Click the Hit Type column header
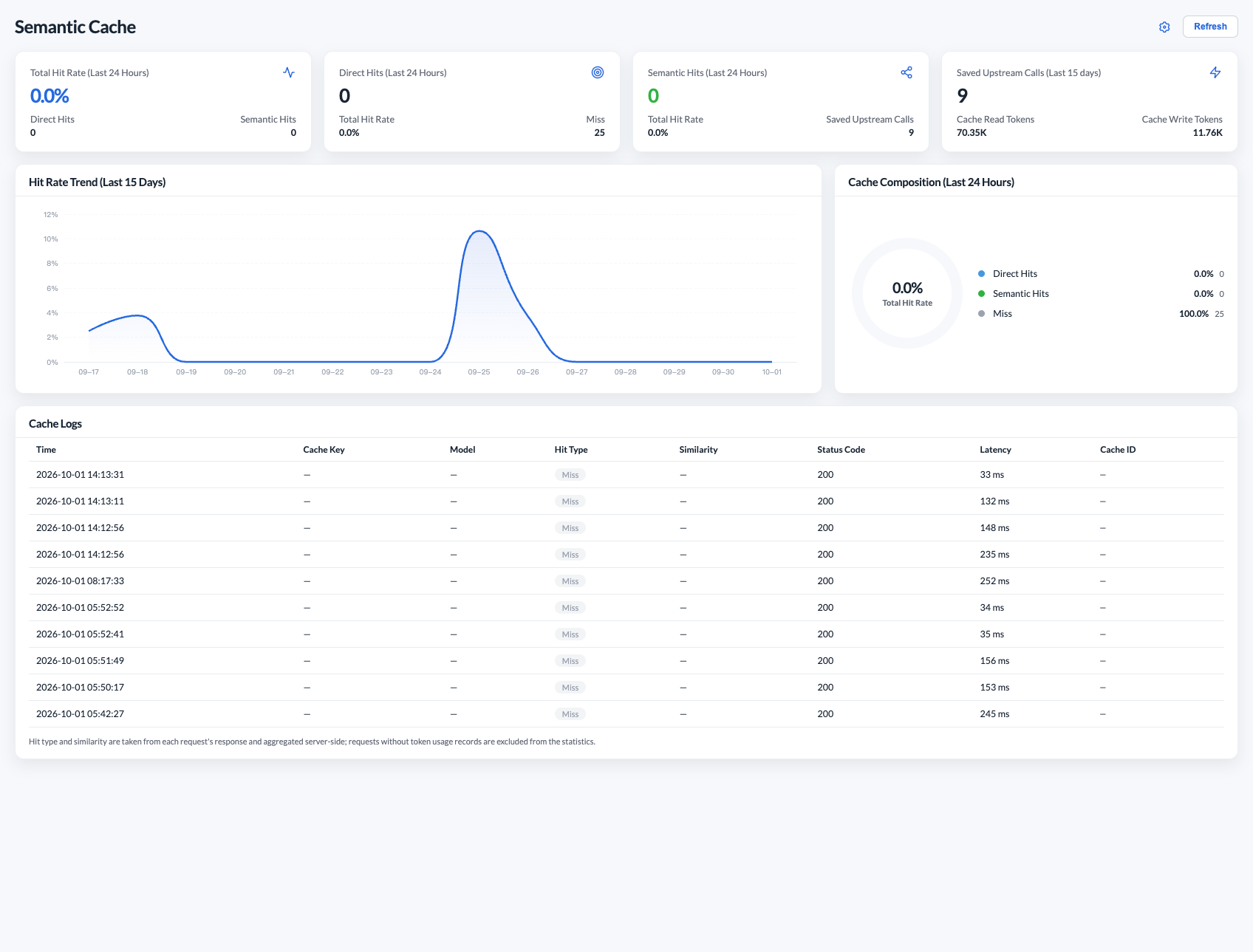 [x=571, y=450]
